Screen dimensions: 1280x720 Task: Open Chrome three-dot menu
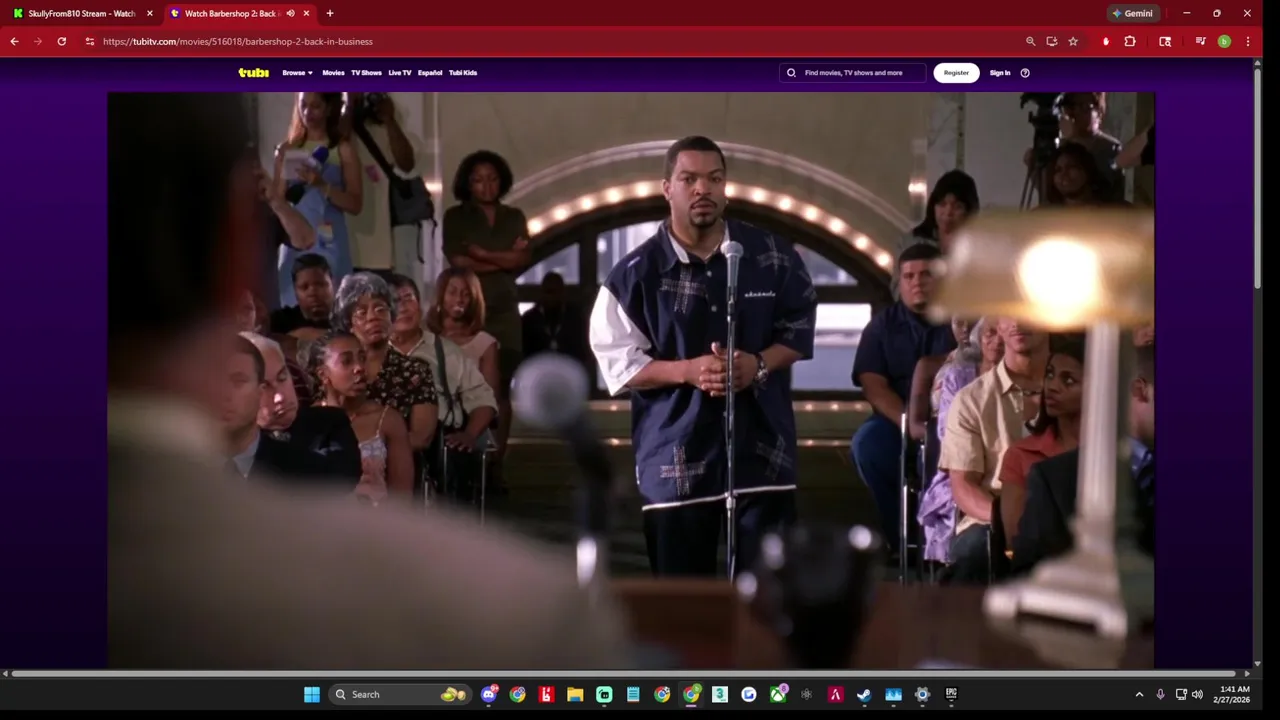pos(1248,41)
